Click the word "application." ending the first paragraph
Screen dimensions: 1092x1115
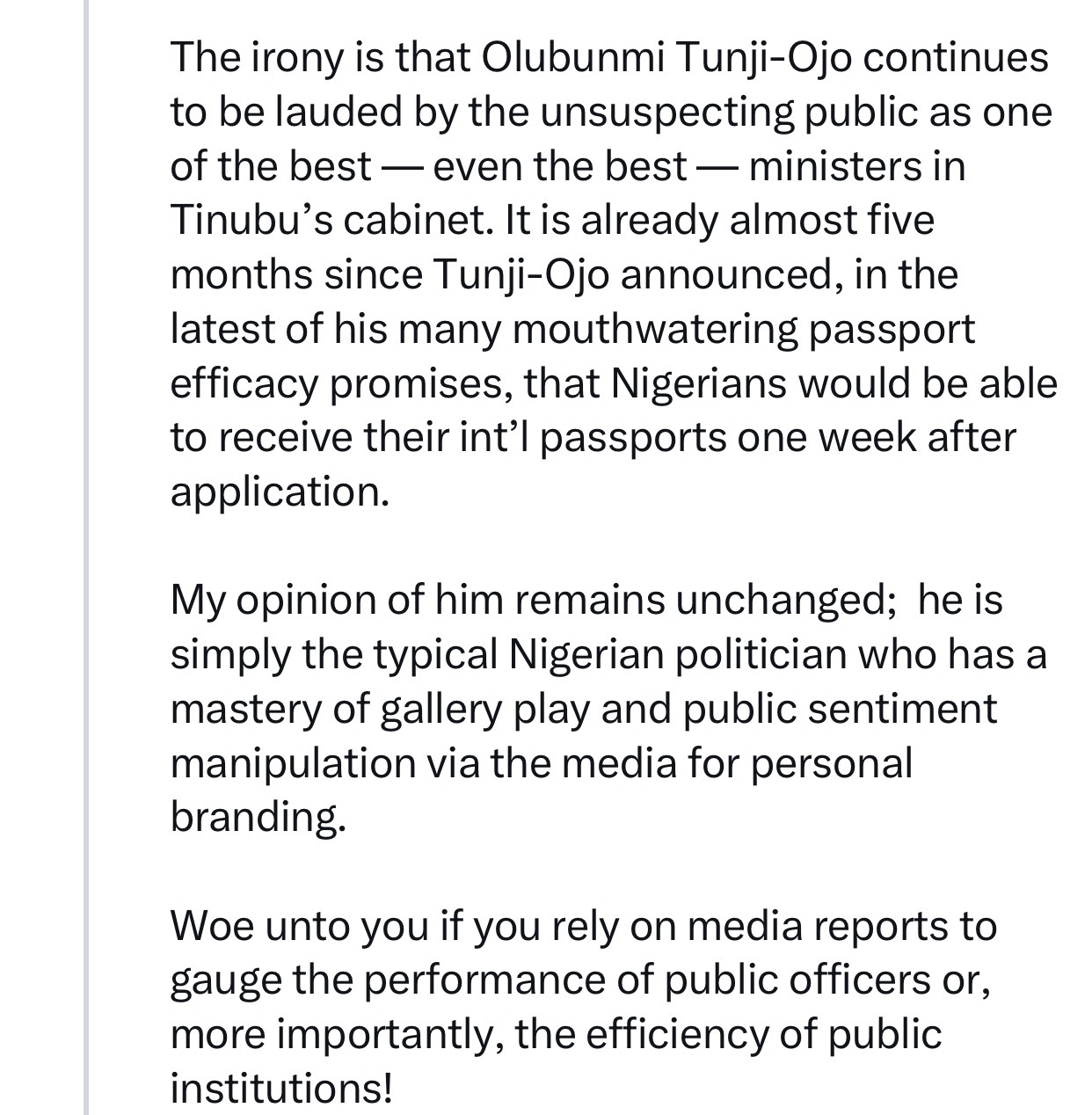279,492
